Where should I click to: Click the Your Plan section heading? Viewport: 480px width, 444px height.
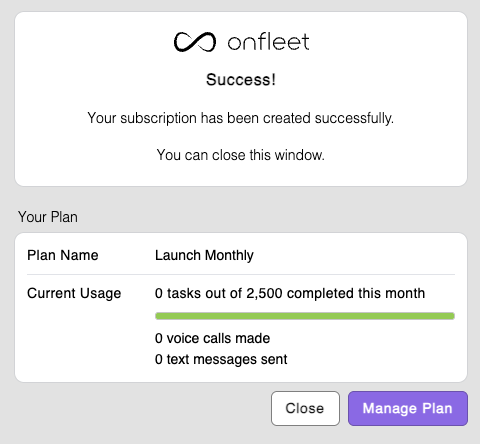click(x=48, y=217)
